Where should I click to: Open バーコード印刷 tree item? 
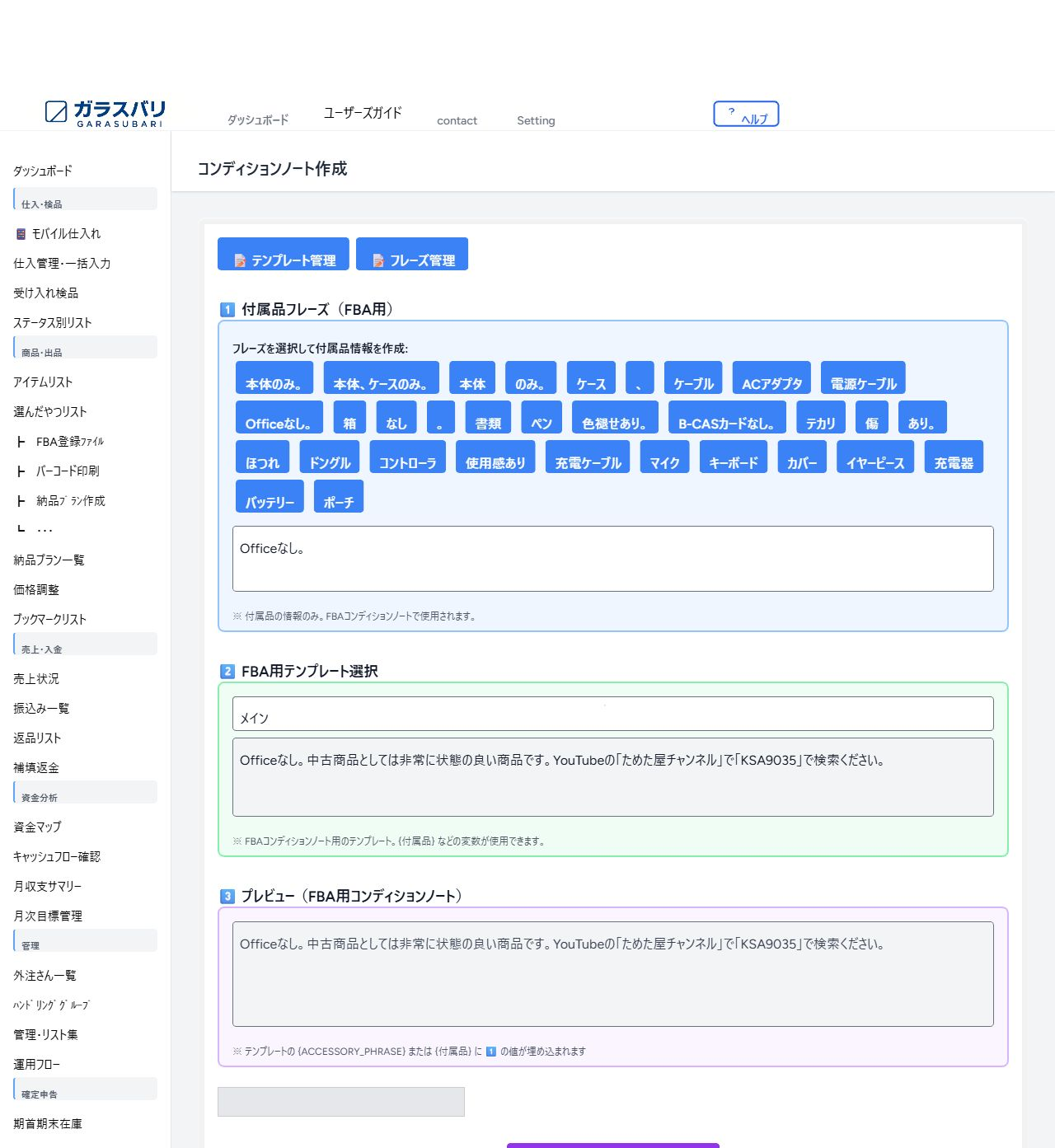pyautogui.click(x=67, y=471)
